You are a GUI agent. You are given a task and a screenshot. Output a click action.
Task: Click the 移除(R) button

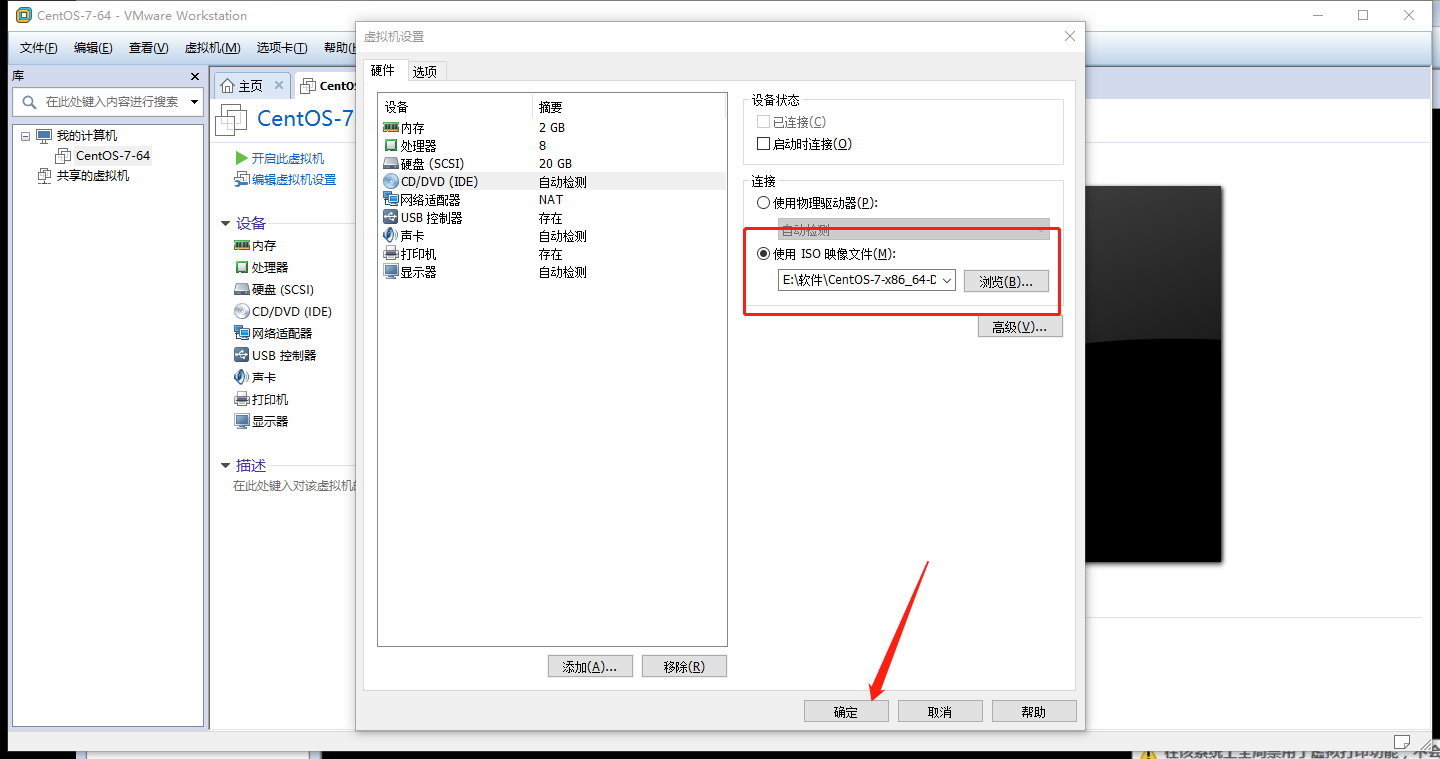(x=684, y=666)
